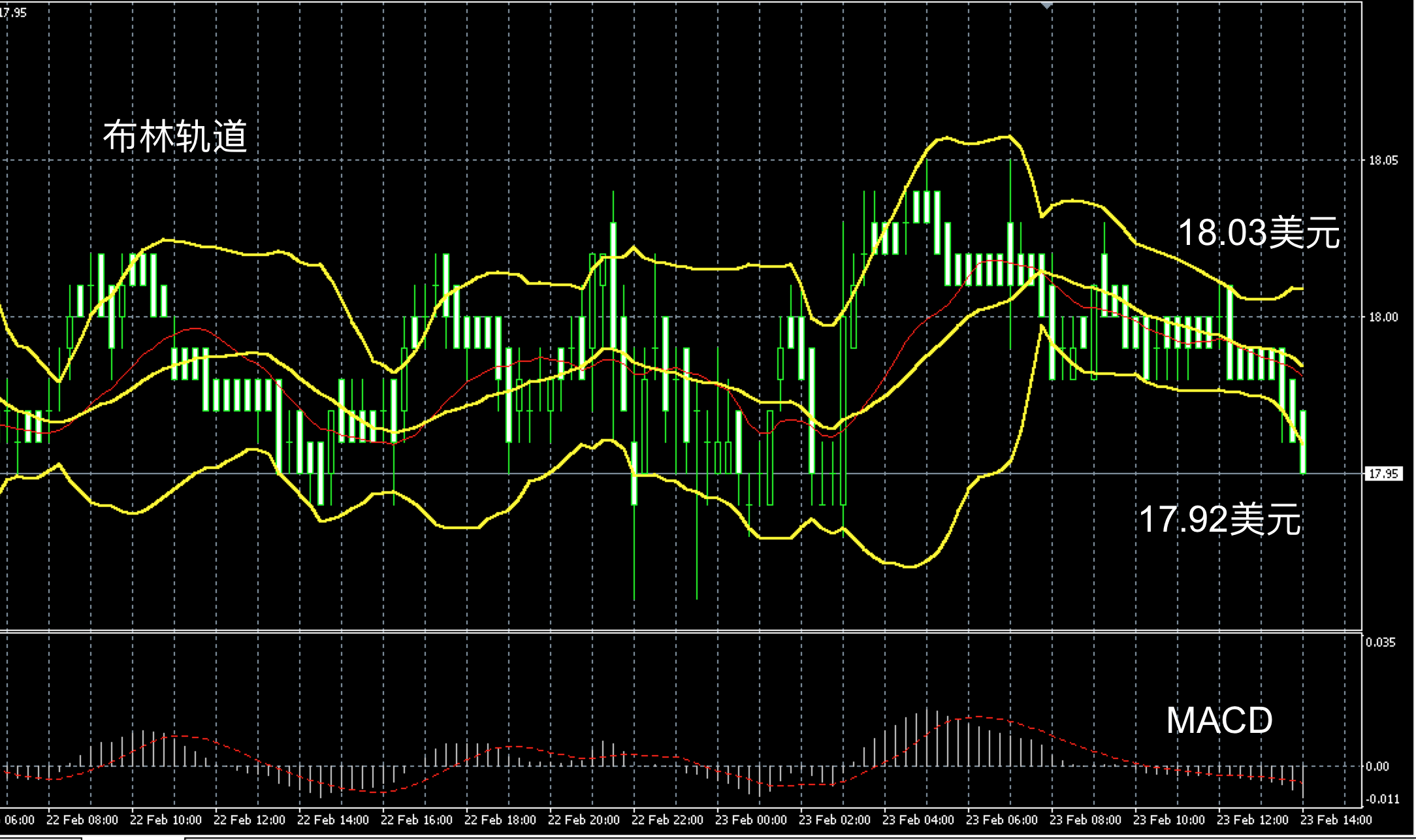Select the current price tag 17.95

(1383, 474)
